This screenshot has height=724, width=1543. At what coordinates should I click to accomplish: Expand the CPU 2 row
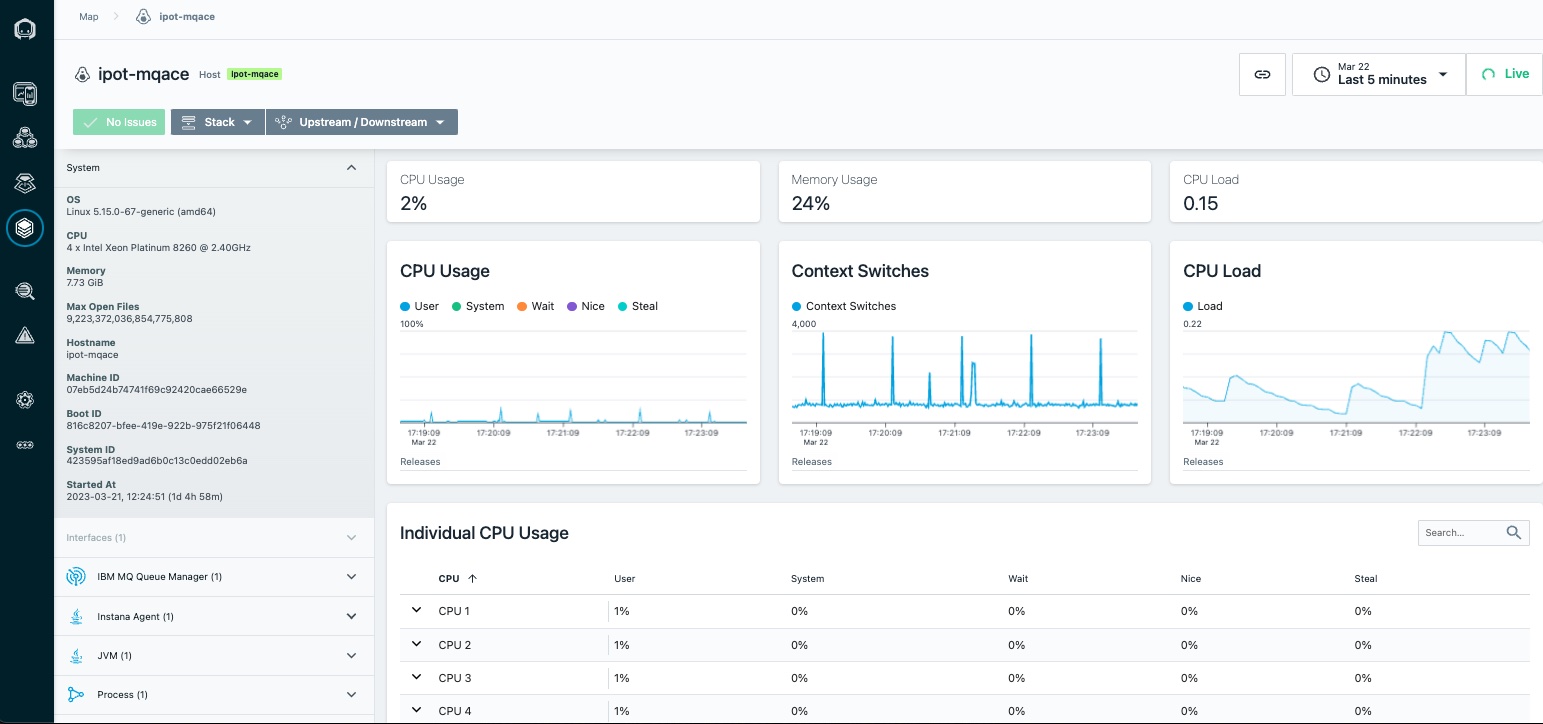coord(417,644)
